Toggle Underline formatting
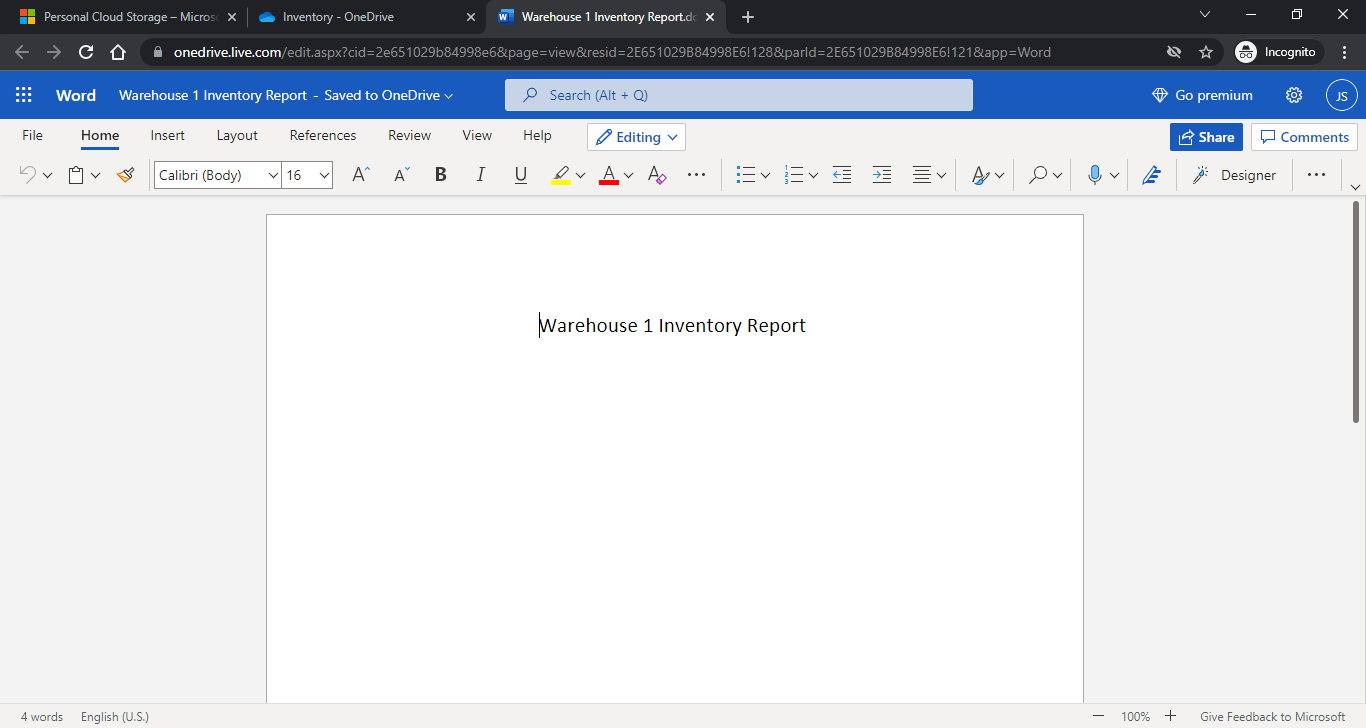This screenshot has height=728, width=1366. [x=520, y=175]
